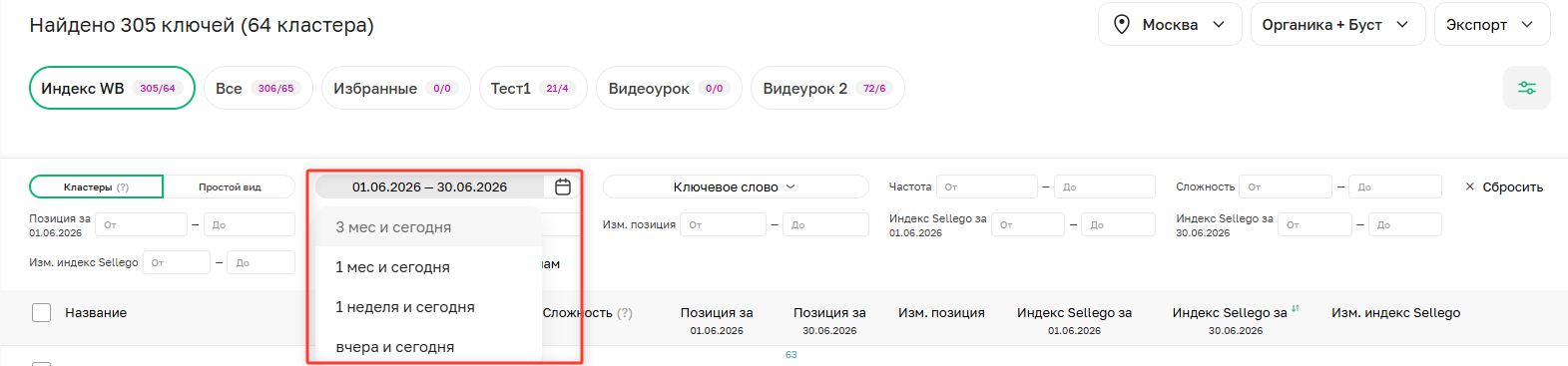Click Изм. позиция До input field
This screenshot has width=1568, height=366.
tap(825, 224)
